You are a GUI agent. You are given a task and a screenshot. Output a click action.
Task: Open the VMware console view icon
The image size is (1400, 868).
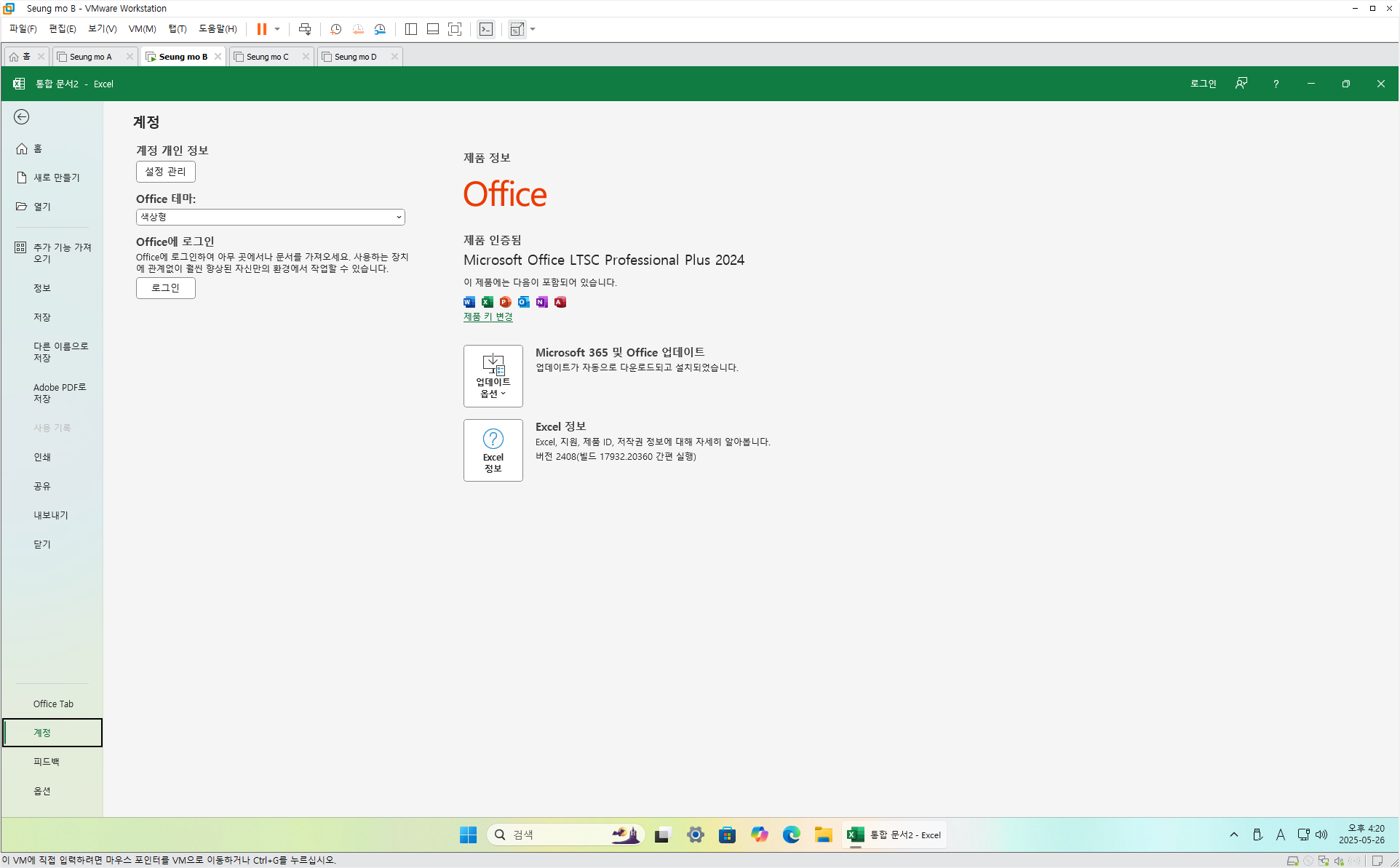(486, 29)
